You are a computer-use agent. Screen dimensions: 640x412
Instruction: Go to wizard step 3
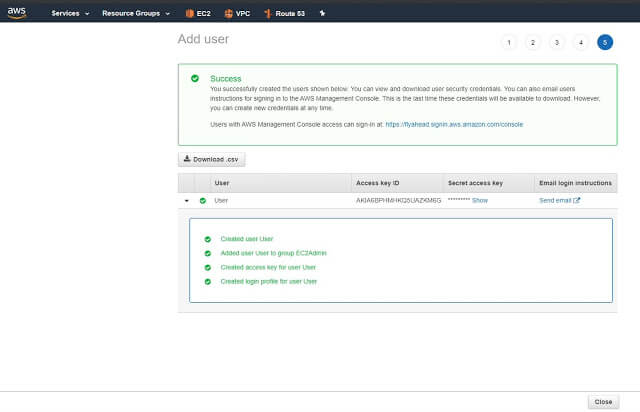click(x=557, y=42)
